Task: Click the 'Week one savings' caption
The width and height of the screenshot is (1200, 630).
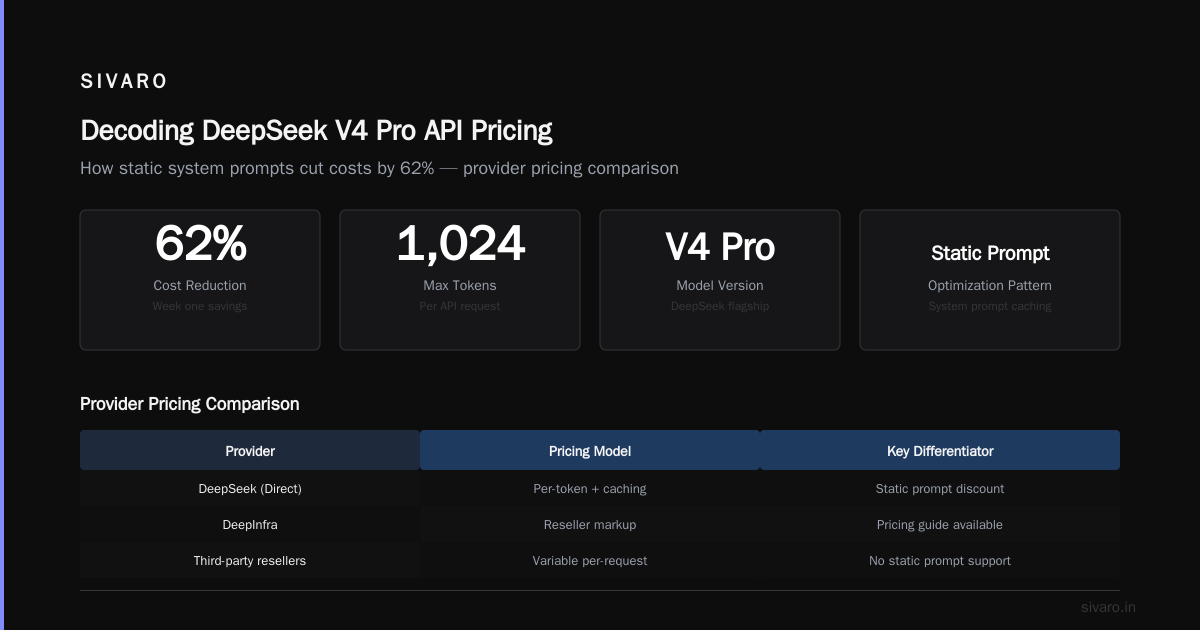Action: coord(200,306)
